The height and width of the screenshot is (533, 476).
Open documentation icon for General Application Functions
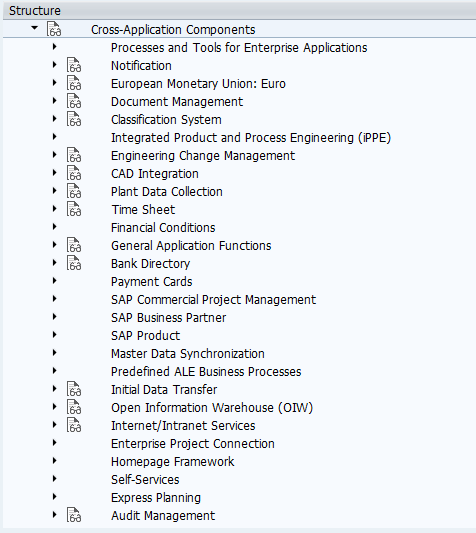pyautogui.click(x=74, y=245)
